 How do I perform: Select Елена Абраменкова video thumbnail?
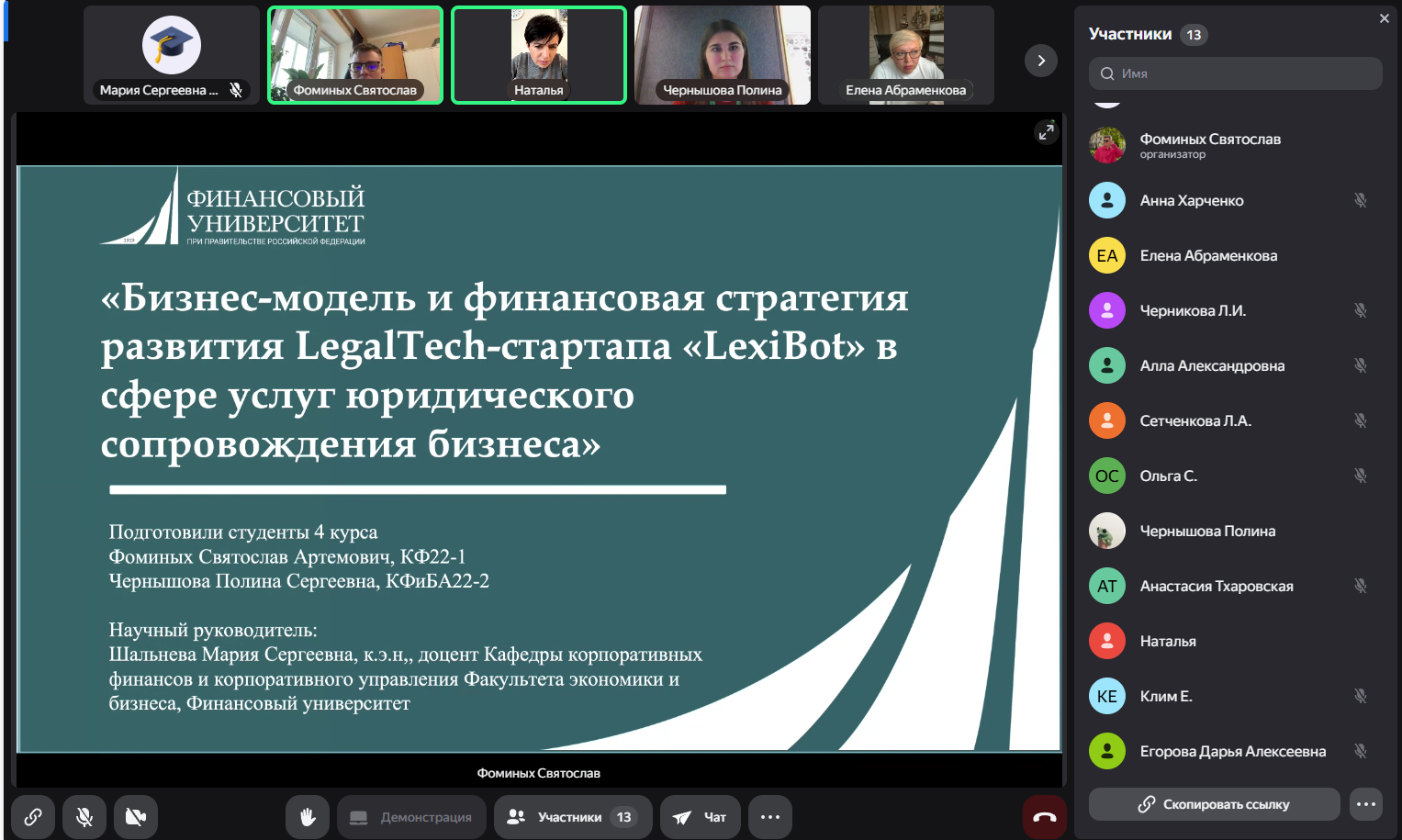click(x=905, y=55)
